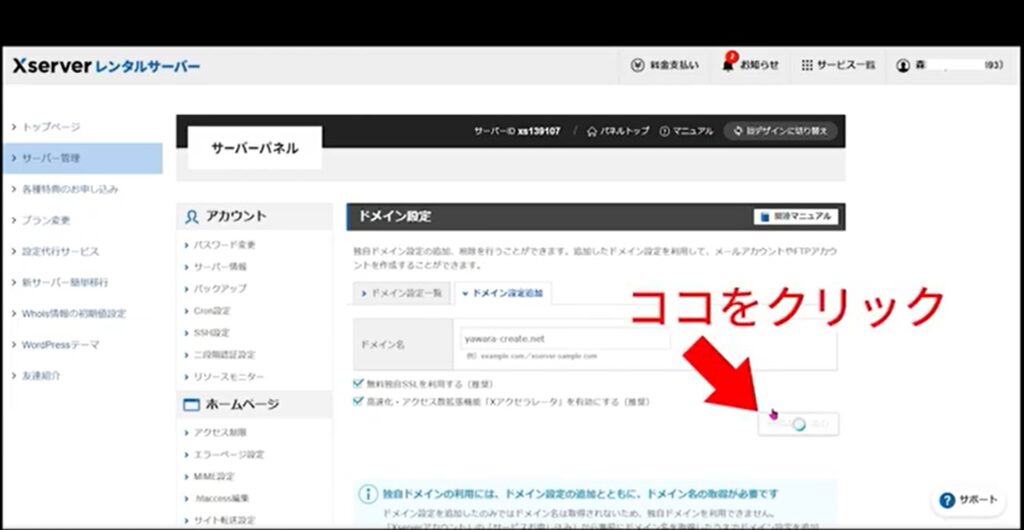This screenshot has height=530, width=1024.
Task: Switch to old design (旧デザインに切り替え)
Action: click(780, 131)
